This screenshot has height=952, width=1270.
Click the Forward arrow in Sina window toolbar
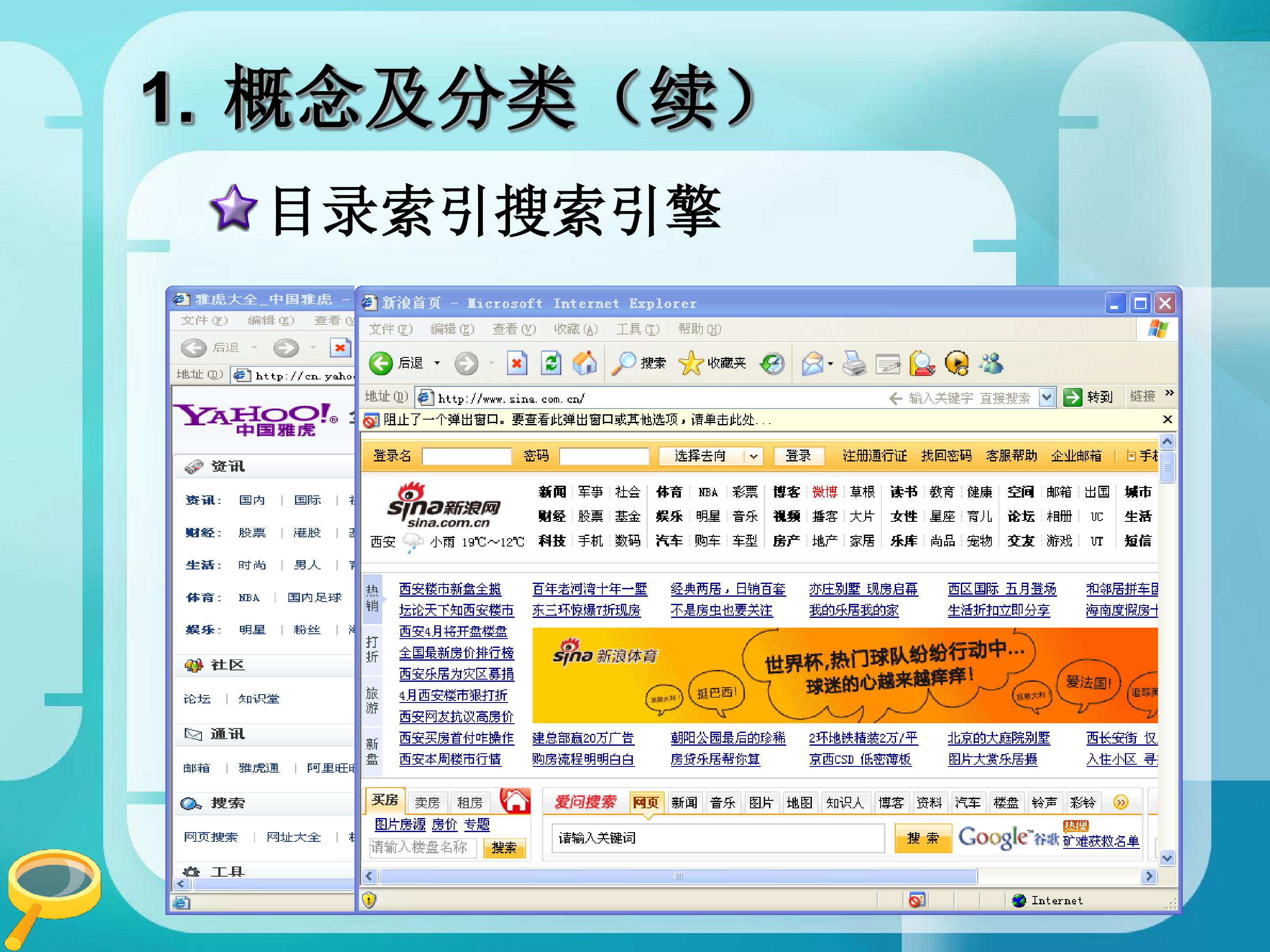tap(466, 363)
